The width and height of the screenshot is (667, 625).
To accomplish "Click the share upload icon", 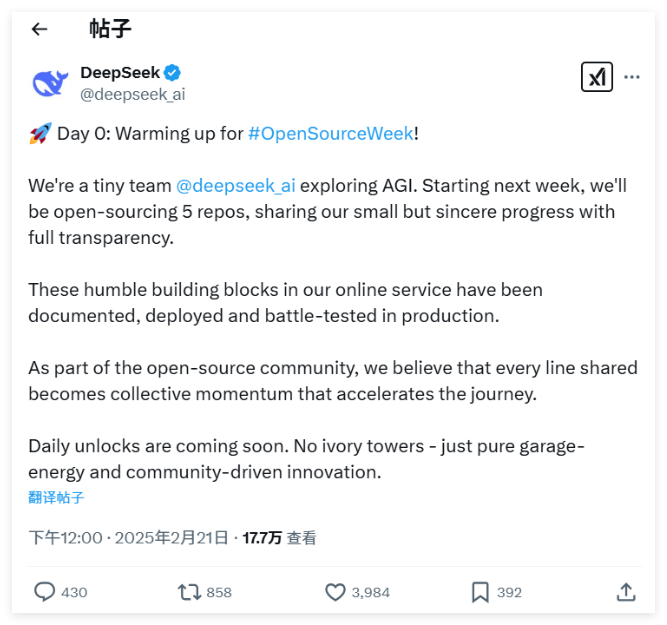I will 626,592.
